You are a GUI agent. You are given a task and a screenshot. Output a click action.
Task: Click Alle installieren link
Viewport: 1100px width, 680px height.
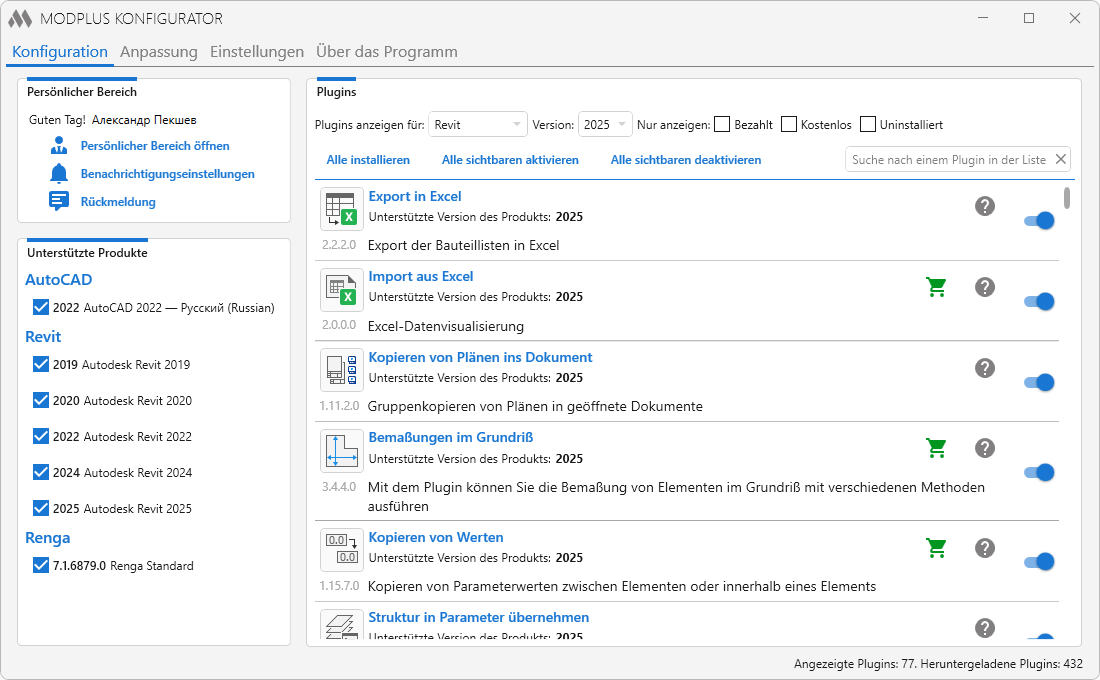368,160
